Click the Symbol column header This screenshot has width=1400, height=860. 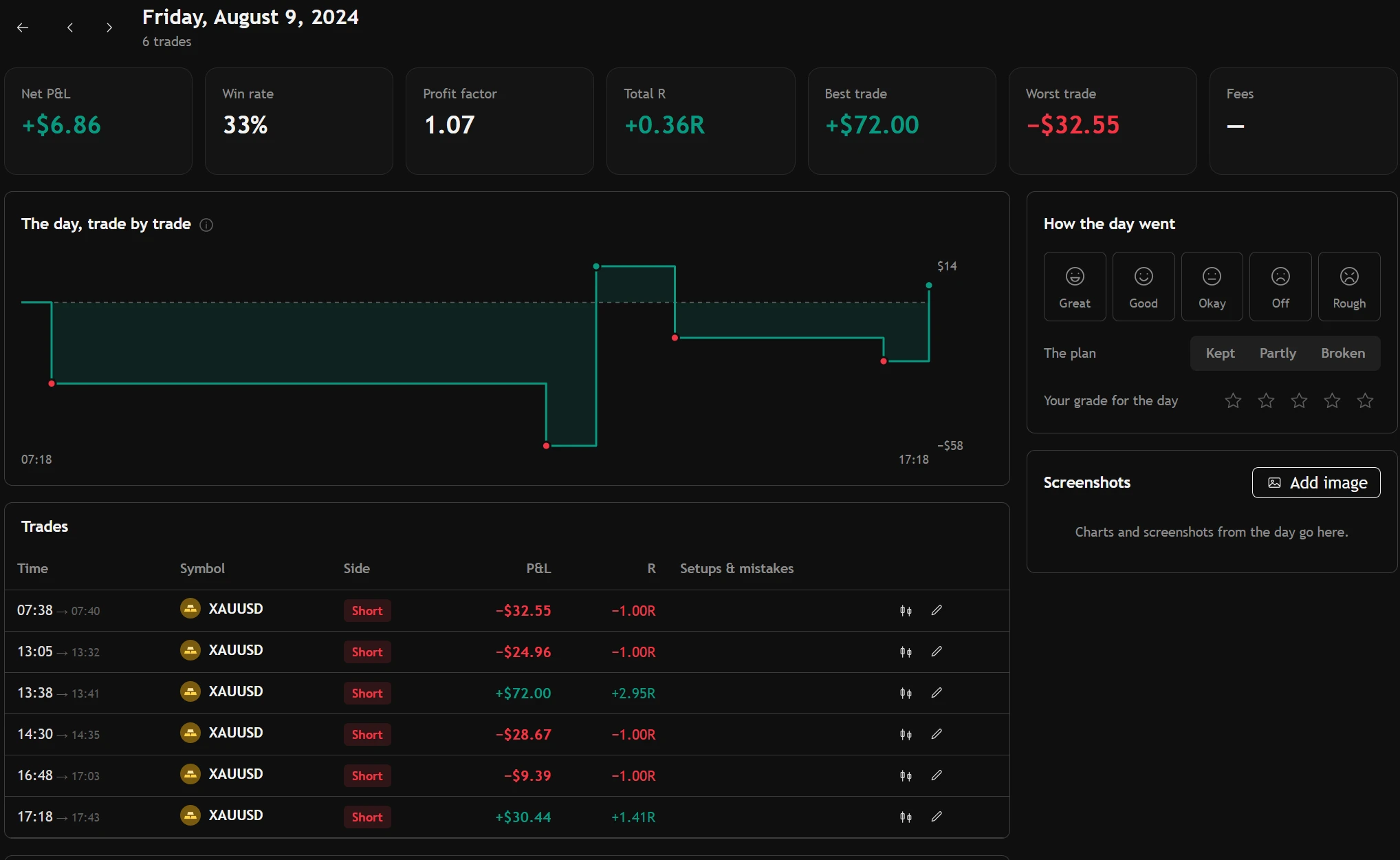click(202, 568)
